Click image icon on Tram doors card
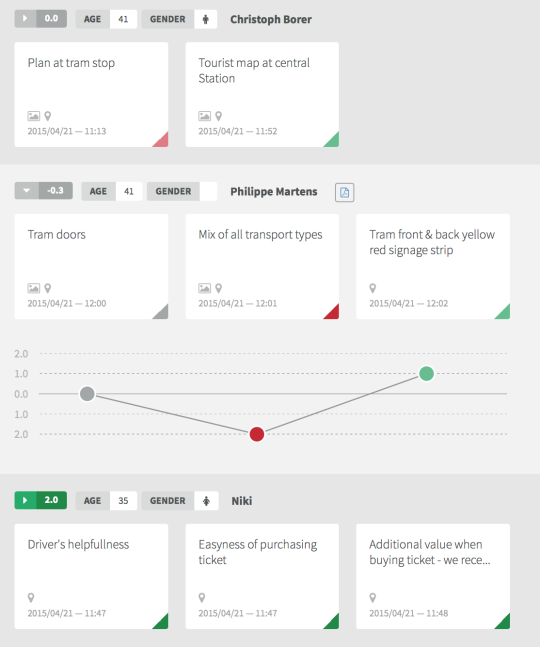The width and height of the screenshot is (540, 647). (33, 288)
